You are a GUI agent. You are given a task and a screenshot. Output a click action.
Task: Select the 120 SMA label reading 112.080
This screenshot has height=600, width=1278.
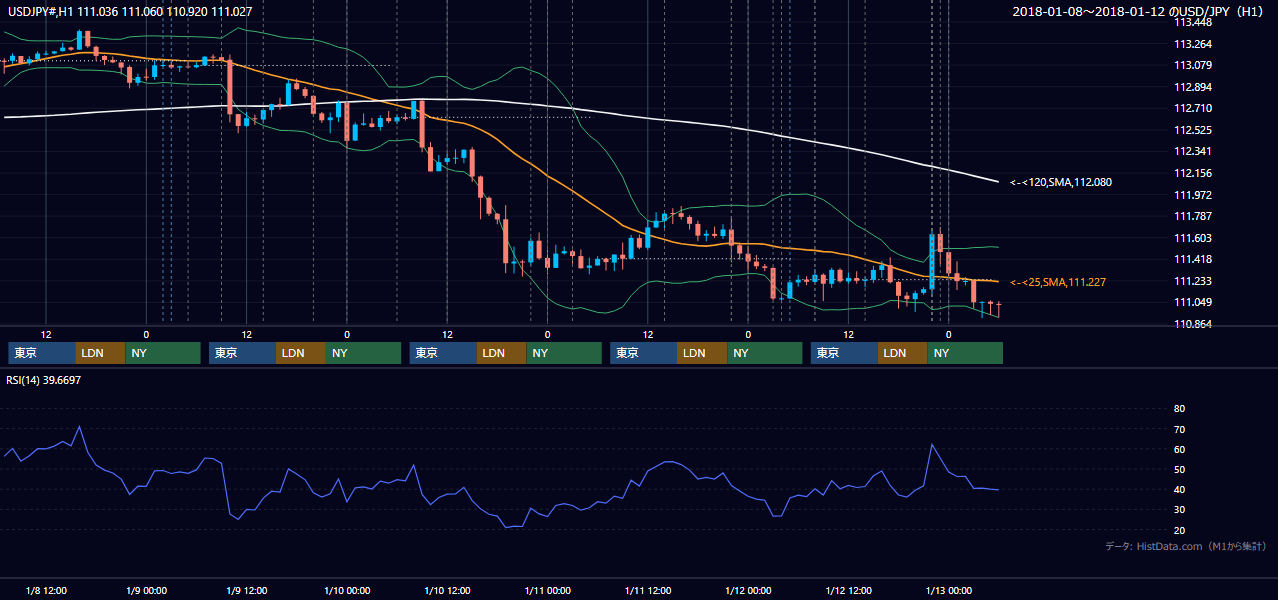[1060, 182]
